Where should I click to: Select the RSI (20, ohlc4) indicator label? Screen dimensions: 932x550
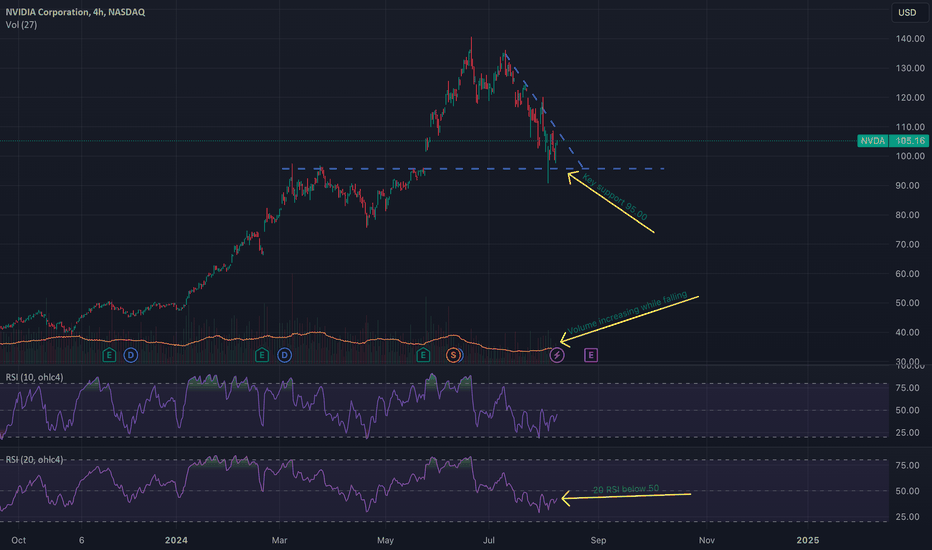[x=34, y=460]
